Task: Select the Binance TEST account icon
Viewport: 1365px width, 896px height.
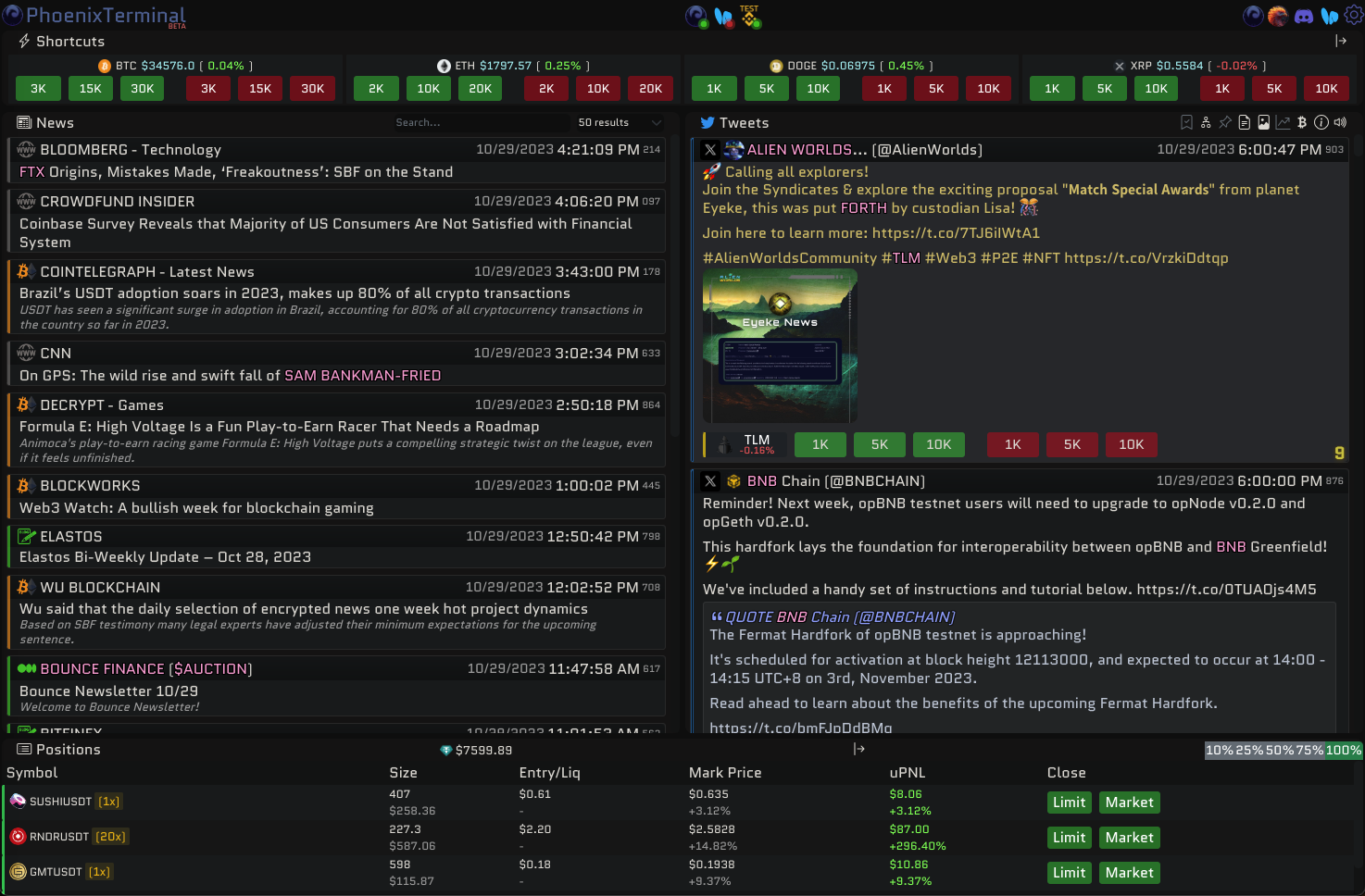Action: pyautogui.click(x=750, y=16)
